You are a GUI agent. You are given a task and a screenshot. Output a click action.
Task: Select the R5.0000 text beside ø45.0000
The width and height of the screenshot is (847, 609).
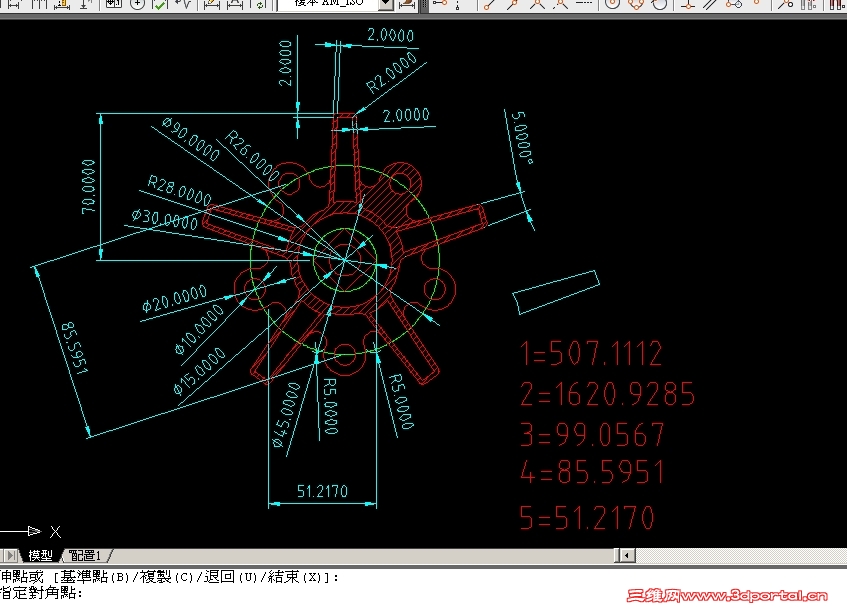click(330, 406)
